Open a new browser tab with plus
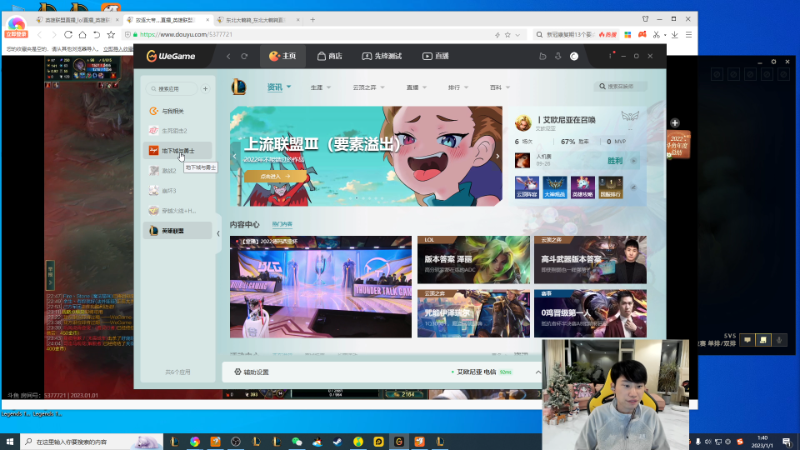The height and width of the screenshot is (450, 800). tap(312, 19)
